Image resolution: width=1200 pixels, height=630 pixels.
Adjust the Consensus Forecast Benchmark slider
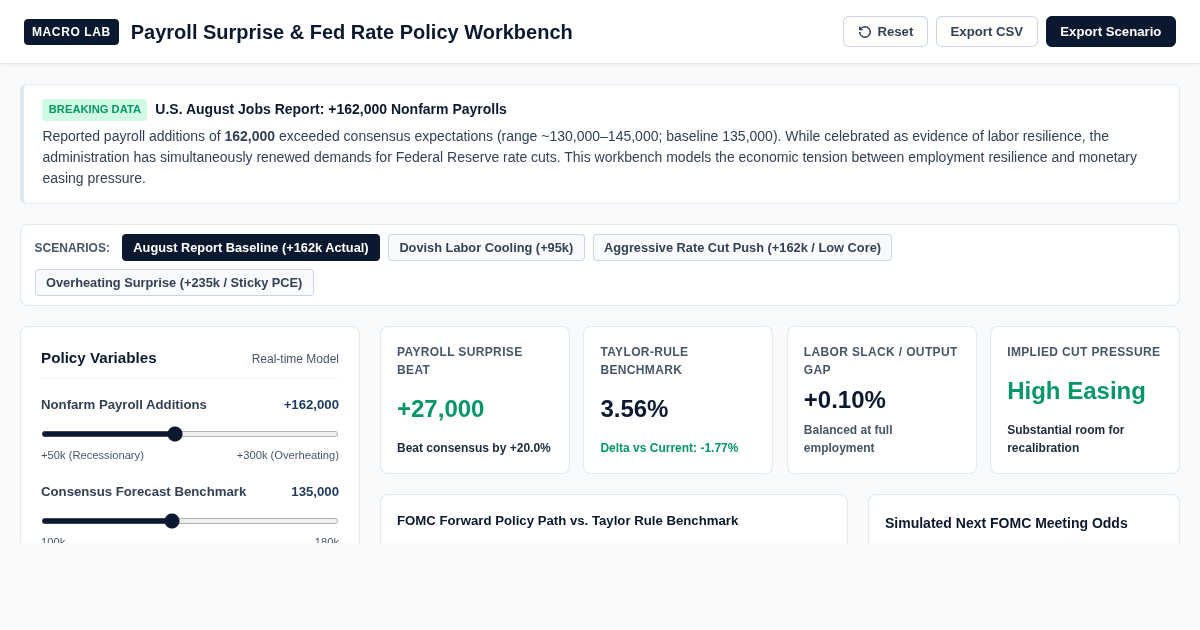(x=190, y=521)
